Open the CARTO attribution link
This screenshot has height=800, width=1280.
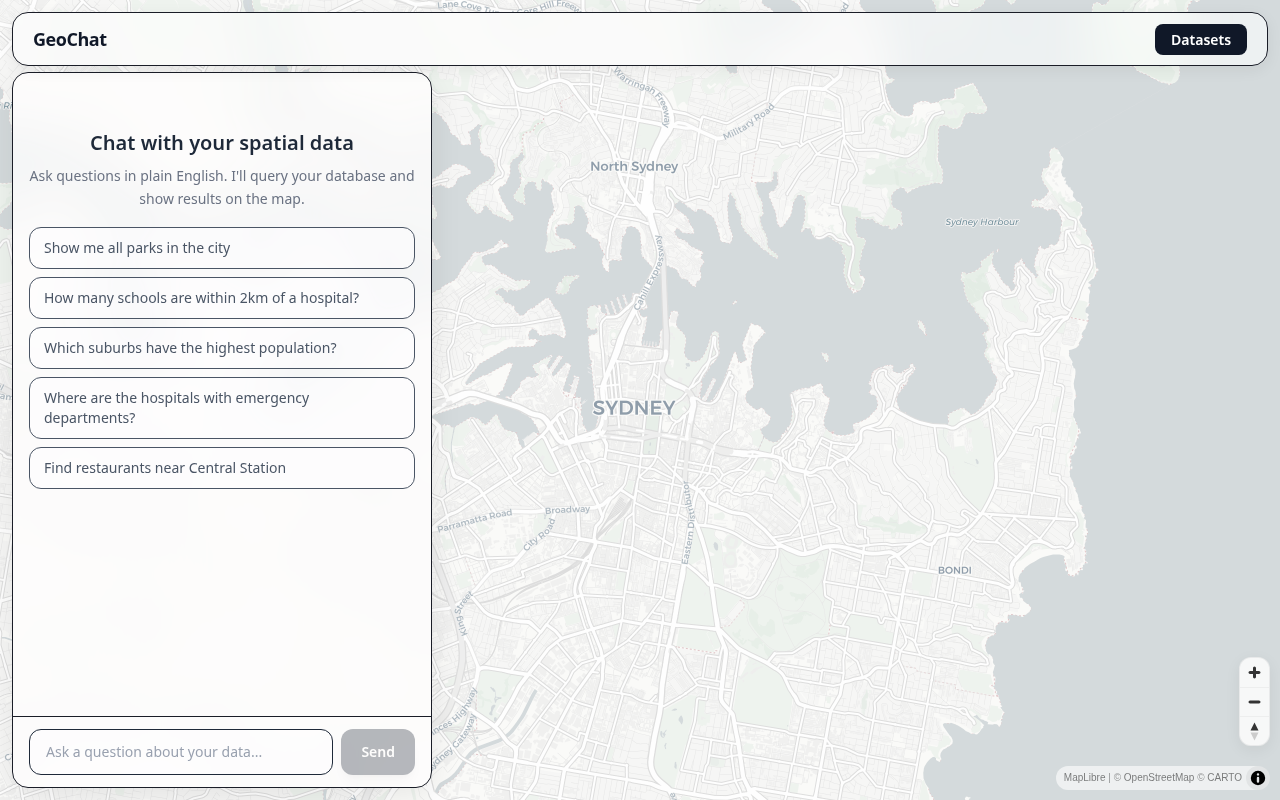pyautogui.click(x=1224, y=777)
